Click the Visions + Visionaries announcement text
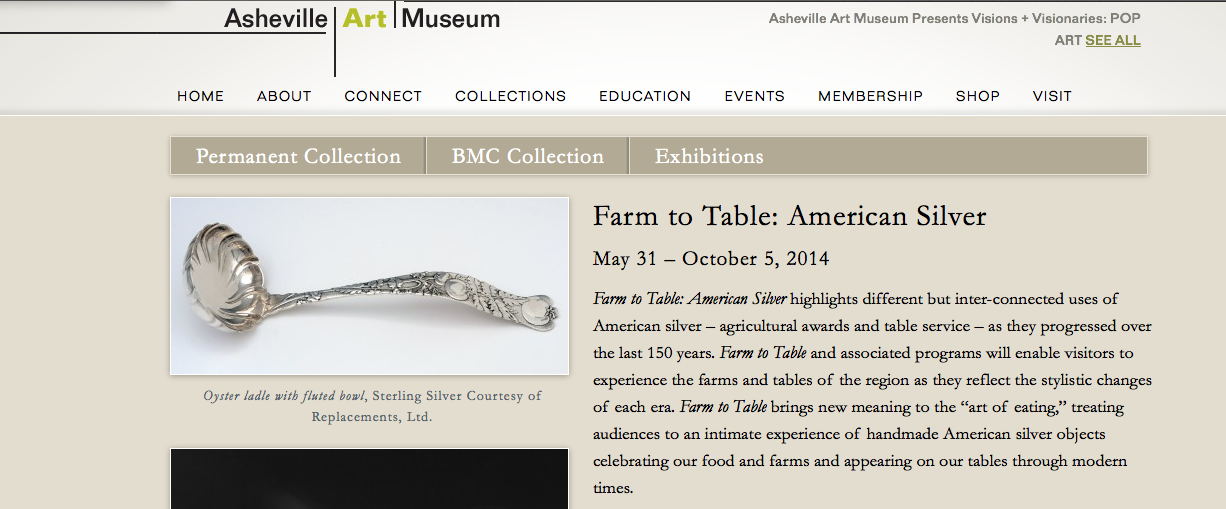Viewport: 1226px width, 509px height. click(955, 29)
